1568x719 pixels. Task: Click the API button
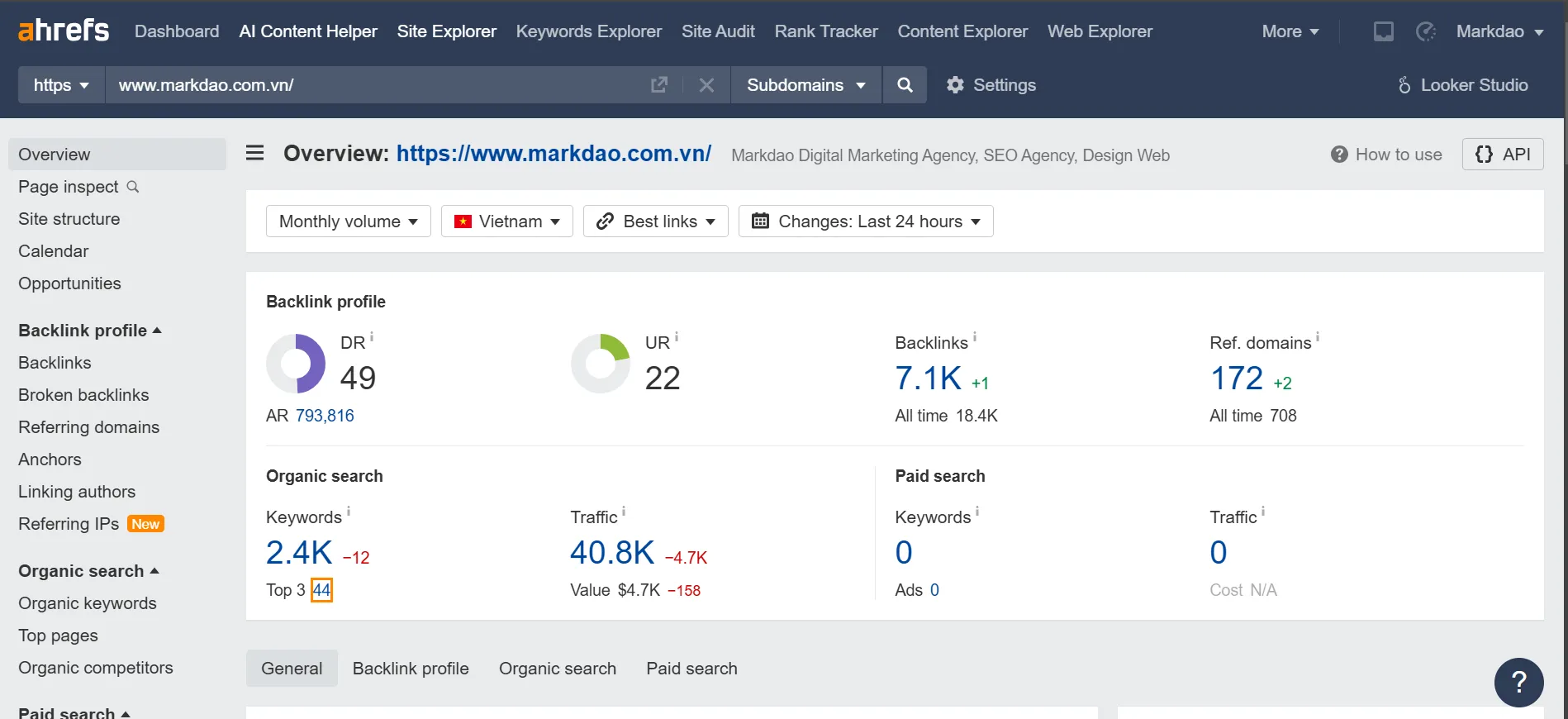click(x=1503, y=155)
